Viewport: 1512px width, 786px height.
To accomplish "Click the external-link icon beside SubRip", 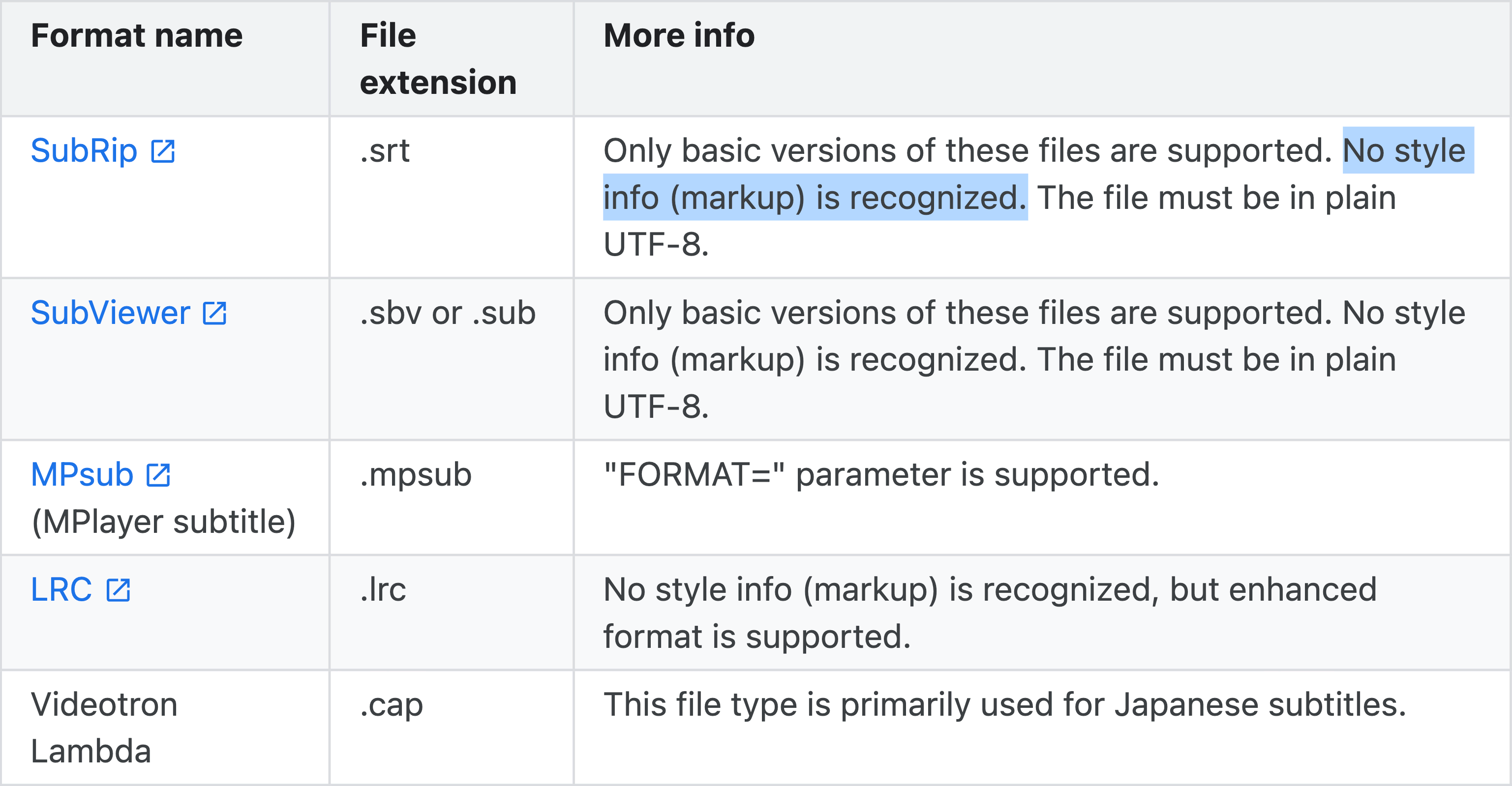I will 163,151.
